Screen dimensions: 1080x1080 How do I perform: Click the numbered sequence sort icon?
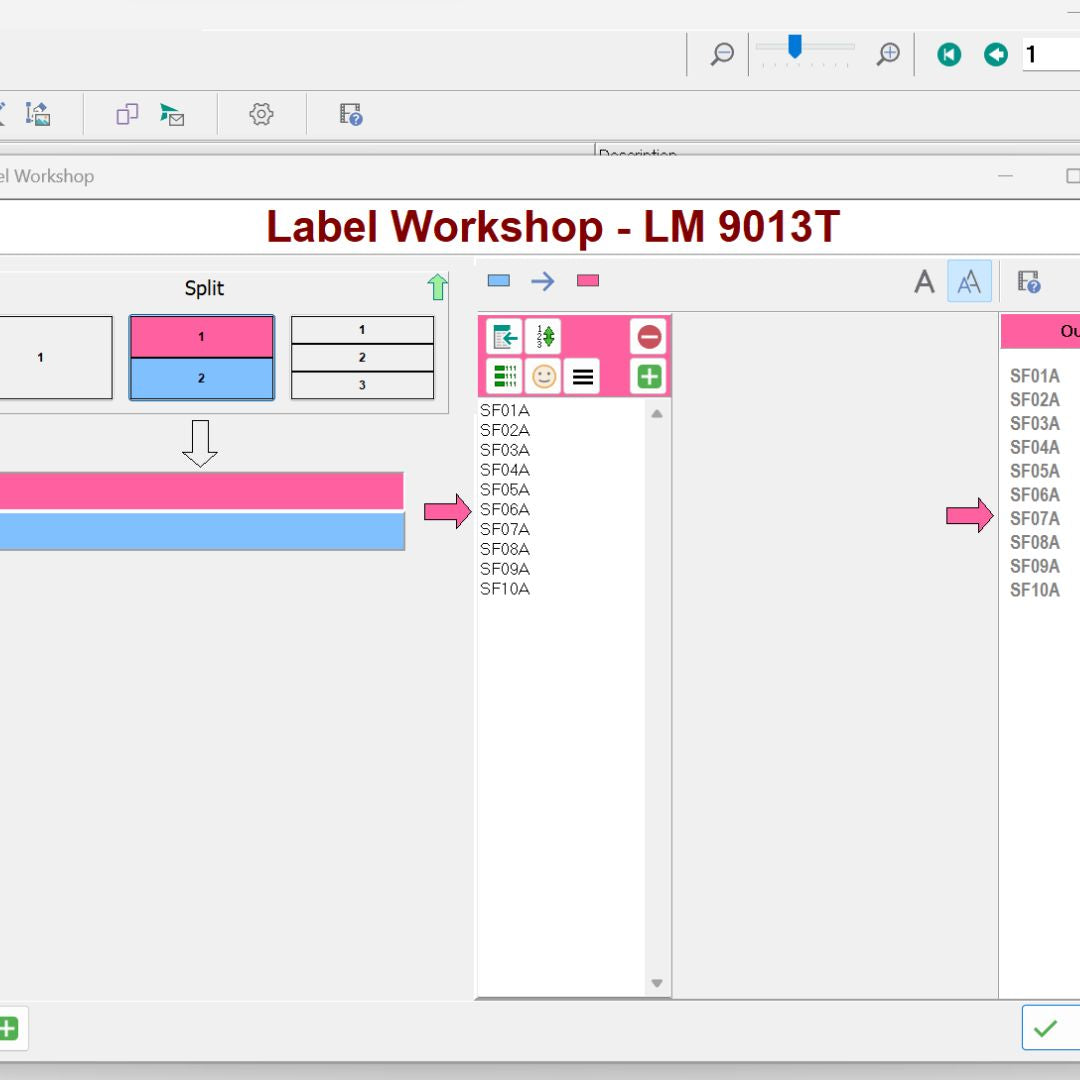point(544,337)
